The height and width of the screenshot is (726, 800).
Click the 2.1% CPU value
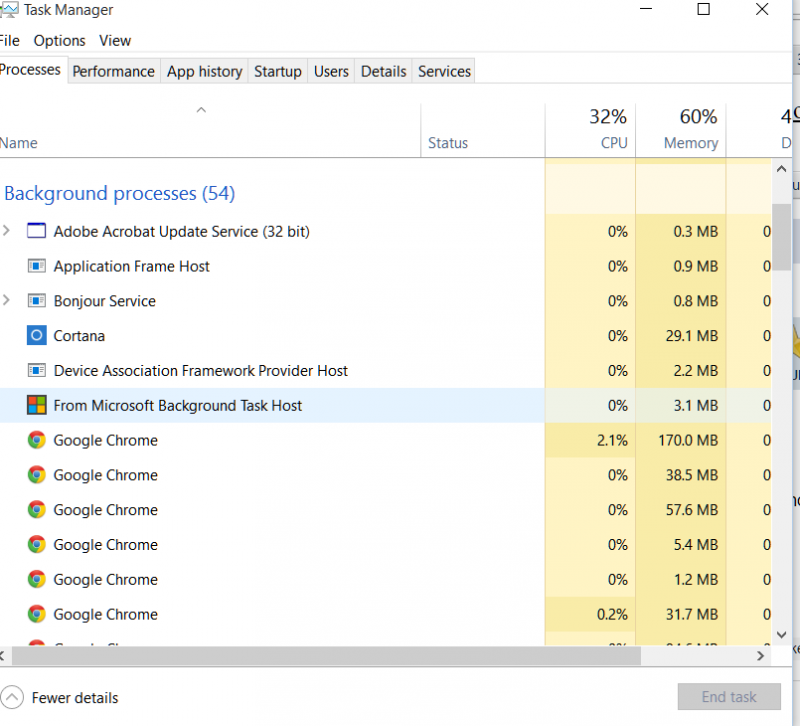point(612,440)
